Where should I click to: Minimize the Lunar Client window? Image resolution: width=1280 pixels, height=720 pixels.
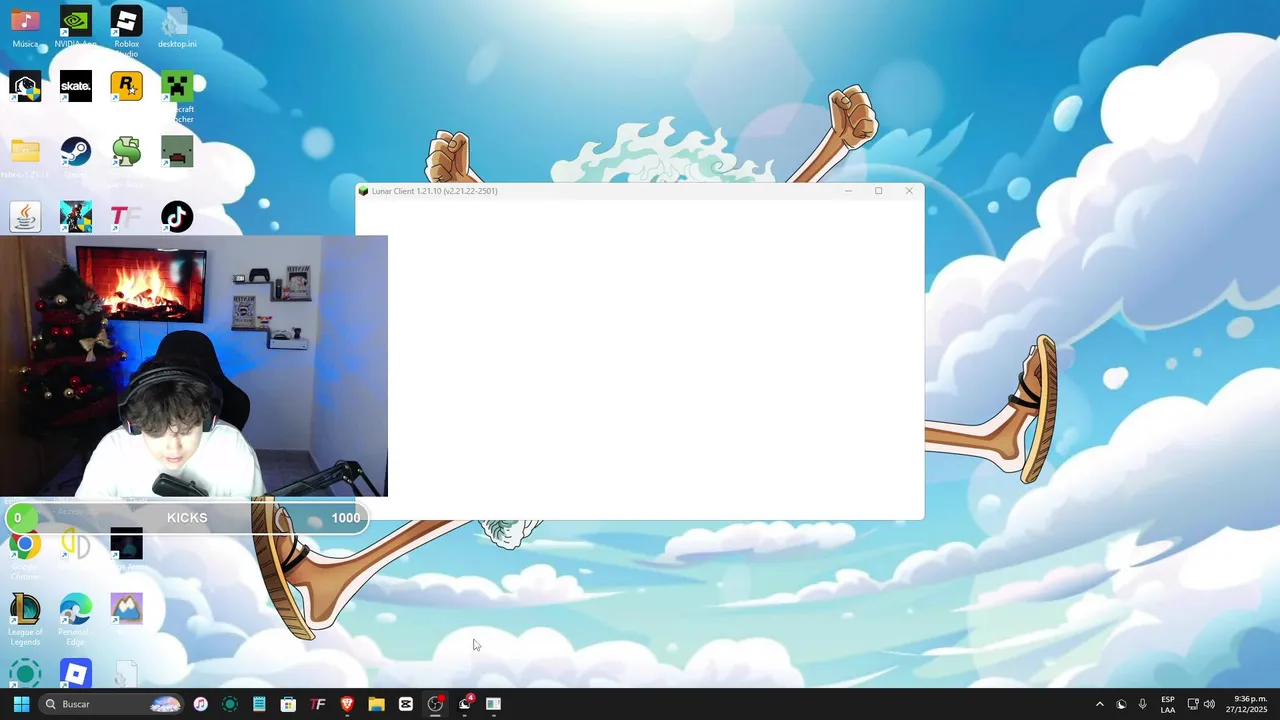[x=848, y=191]
